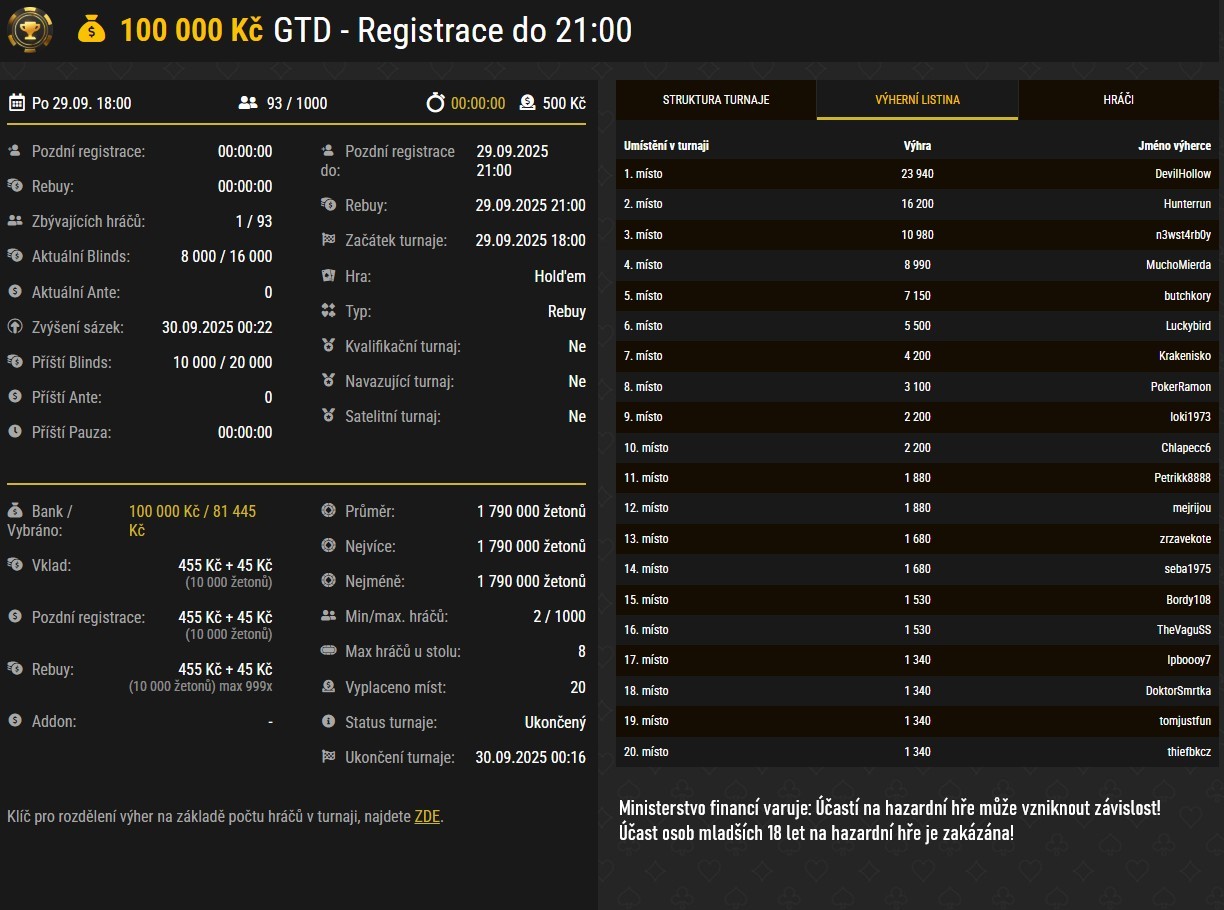Image resolution: width=1224 pixels, height=910 pixels.
Task: Click the info icon beside Status turnaje
Action: 328,722
